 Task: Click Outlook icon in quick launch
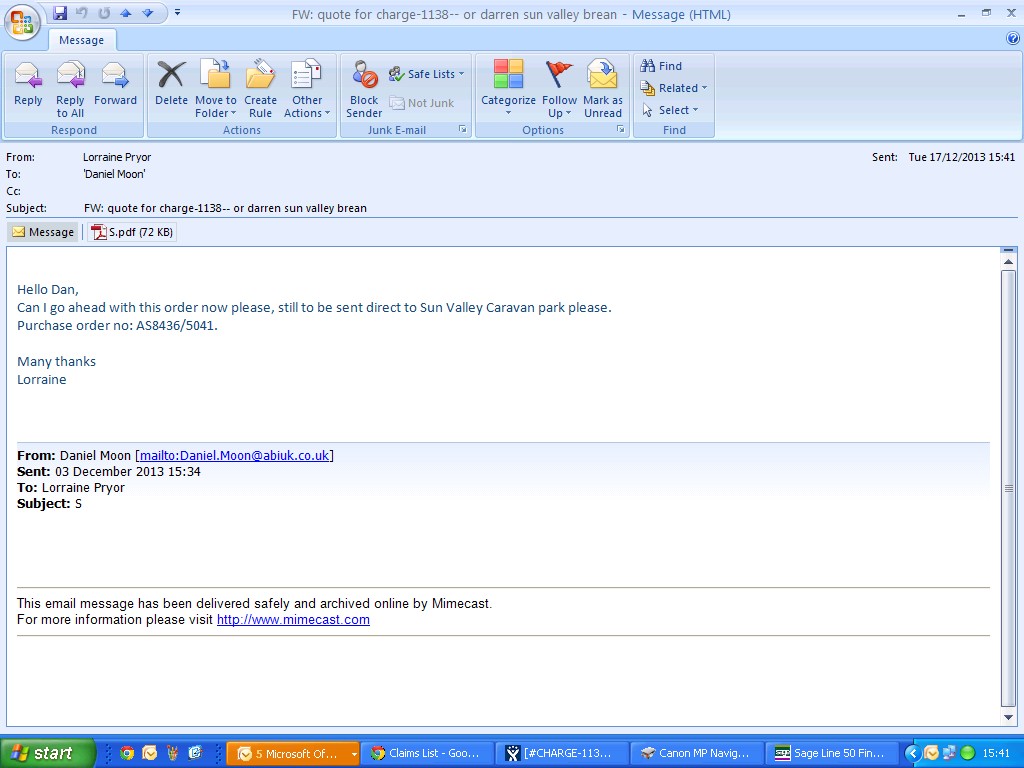150,753
